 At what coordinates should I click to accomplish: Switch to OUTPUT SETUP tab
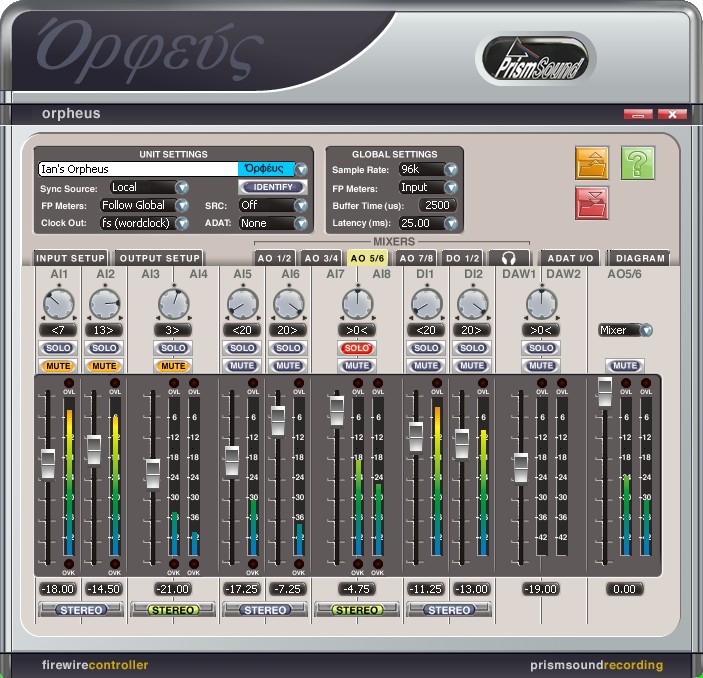tap(159, 258)
